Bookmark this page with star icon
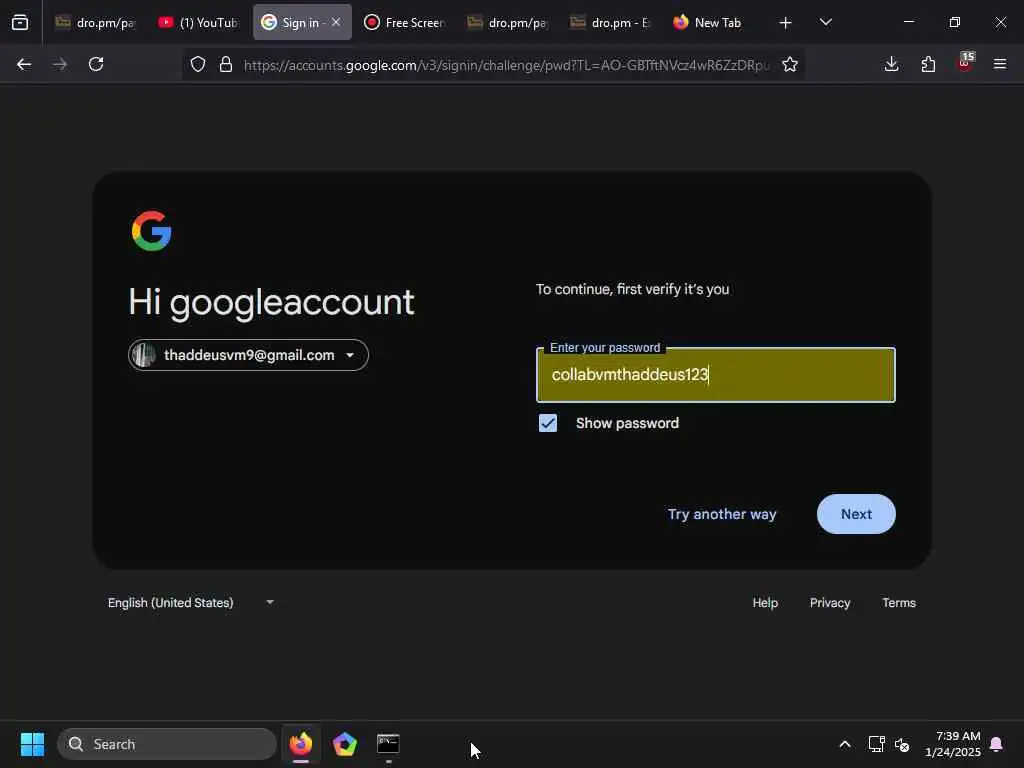Viewport: 1024px width, 768px height. click(790, 64)
